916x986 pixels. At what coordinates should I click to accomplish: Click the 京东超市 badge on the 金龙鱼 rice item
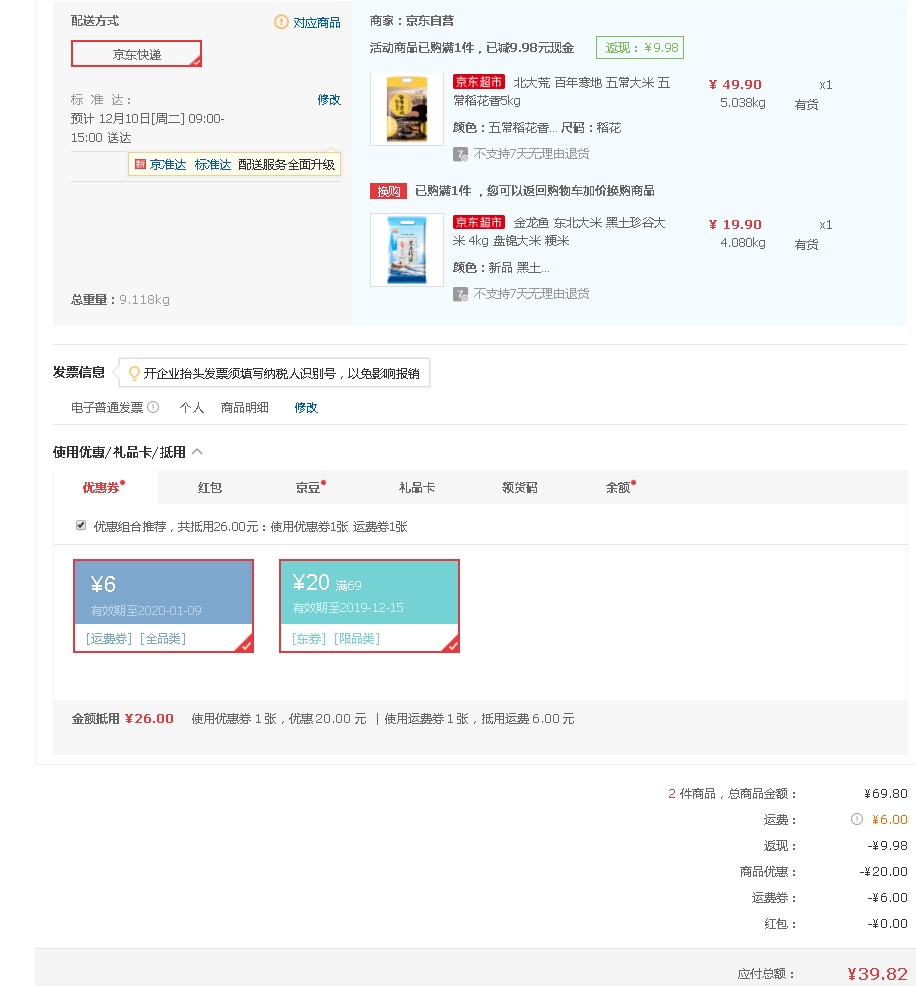pos(479,223)
